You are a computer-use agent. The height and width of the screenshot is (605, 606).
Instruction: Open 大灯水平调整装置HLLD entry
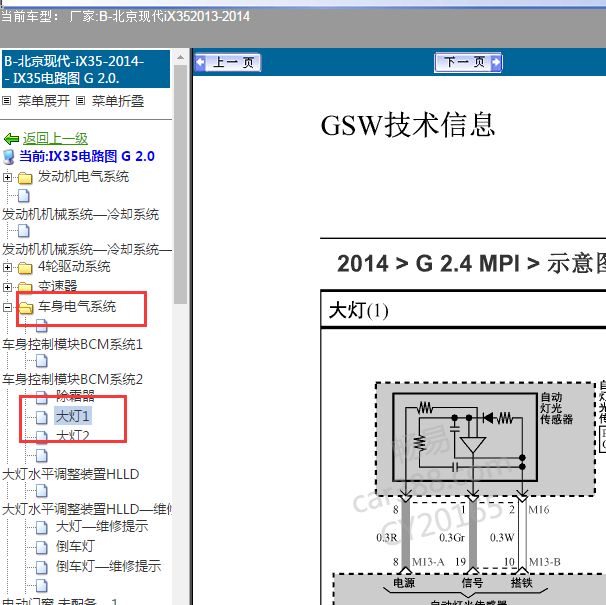tap(71, 474)
